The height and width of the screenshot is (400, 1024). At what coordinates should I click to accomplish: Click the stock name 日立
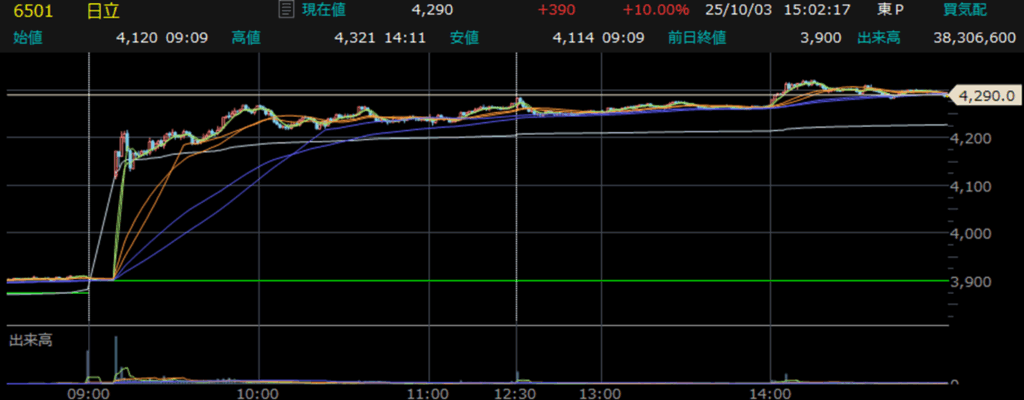point(103,11)
